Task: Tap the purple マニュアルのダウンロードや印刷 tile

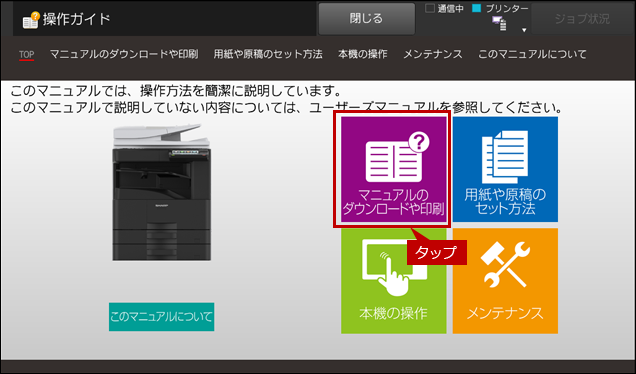Action: pos(393,170)
